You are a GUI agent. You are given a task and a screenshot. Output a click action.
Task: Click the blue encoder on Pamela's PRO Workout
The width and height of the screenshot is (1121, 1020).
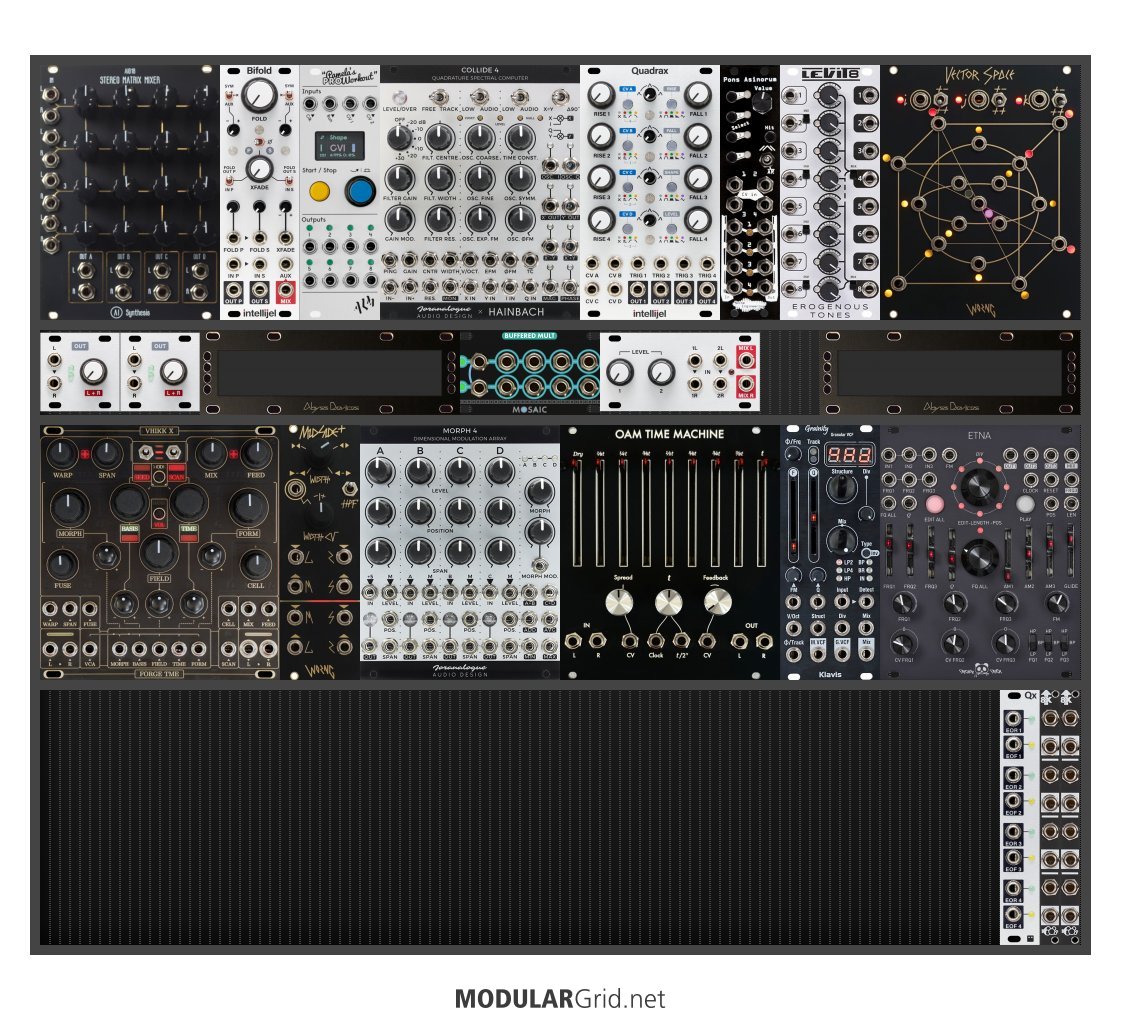point(360,192)
